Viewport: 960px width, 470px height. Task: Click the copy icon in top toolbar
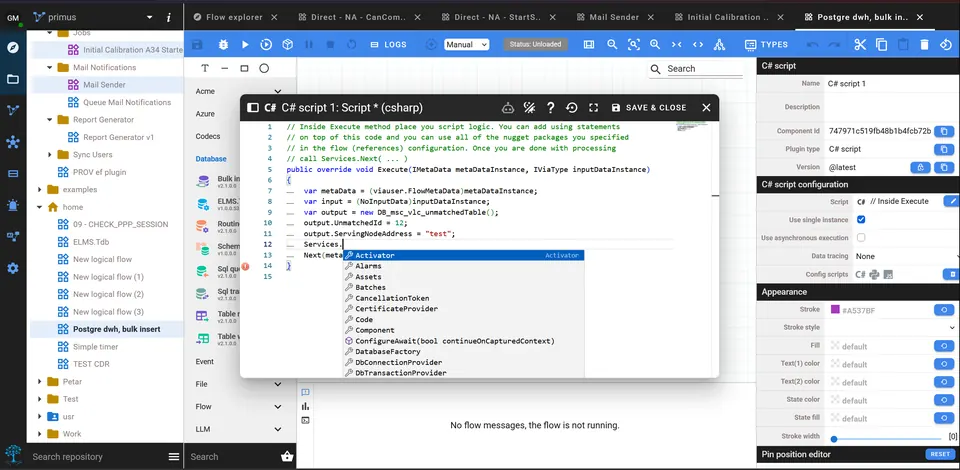[x=882, y=44]
